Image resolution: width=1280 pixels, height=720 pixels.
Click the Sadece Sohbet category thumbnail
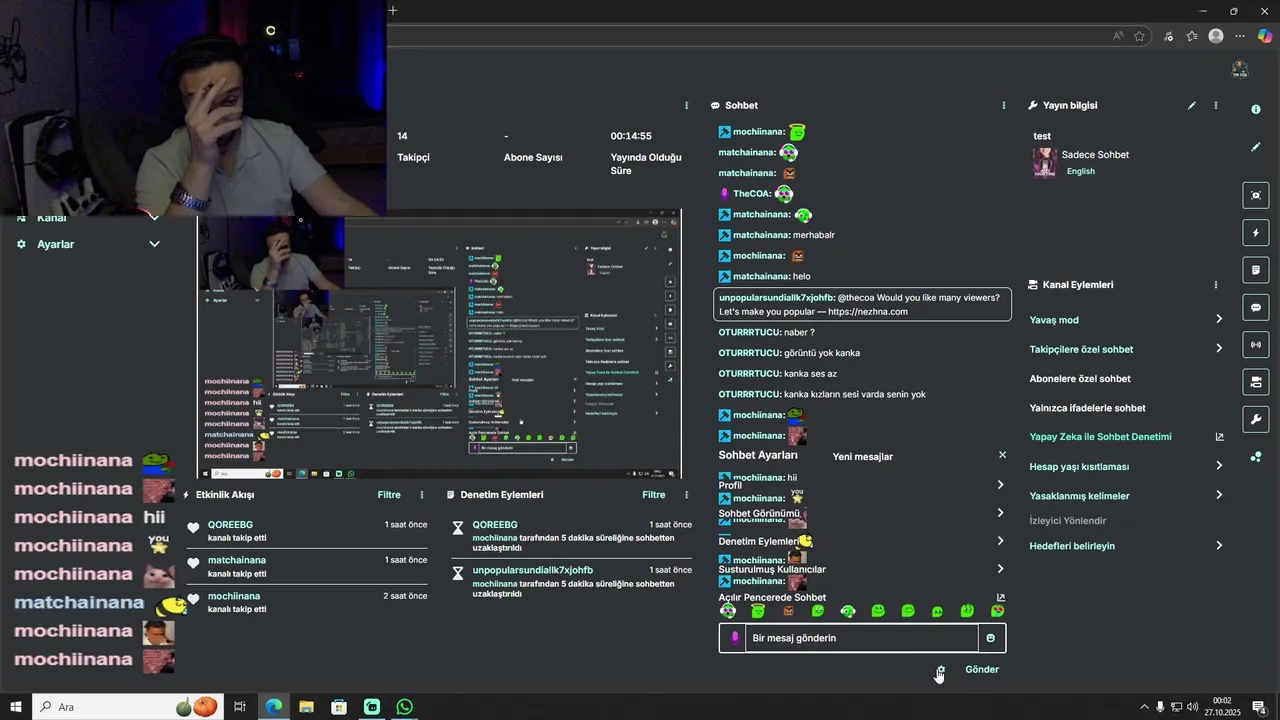(x=1044, y=162)
